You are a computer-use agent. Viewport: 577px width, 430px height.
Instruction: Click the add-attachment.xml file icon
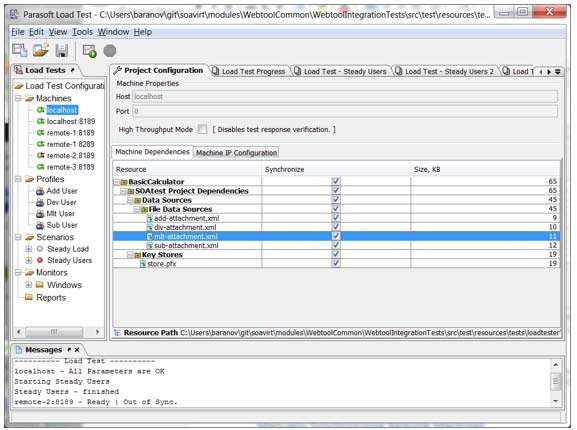[x=149, y=218]
